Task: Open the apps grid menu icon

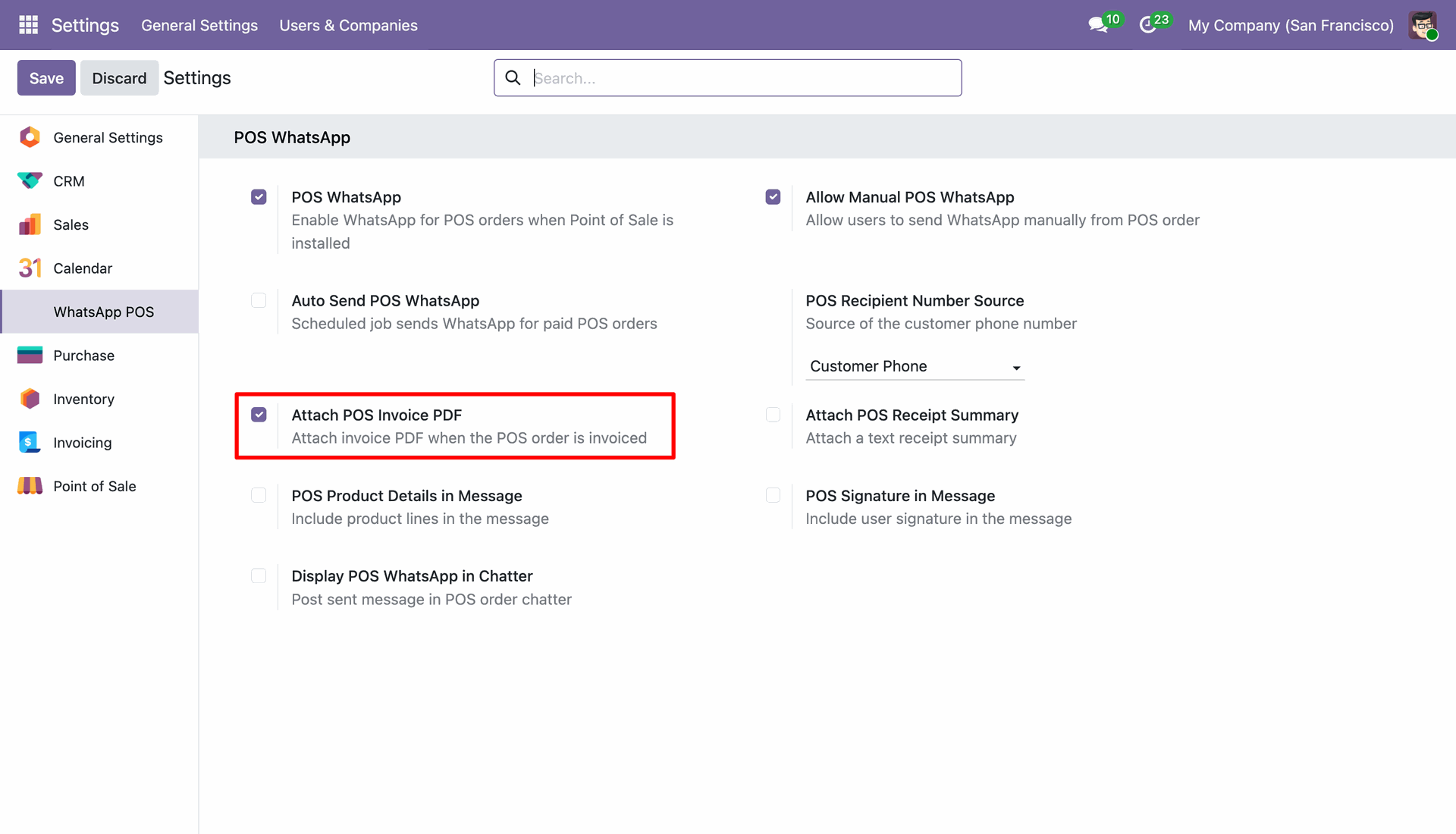Action: click(x=28, y=25)
